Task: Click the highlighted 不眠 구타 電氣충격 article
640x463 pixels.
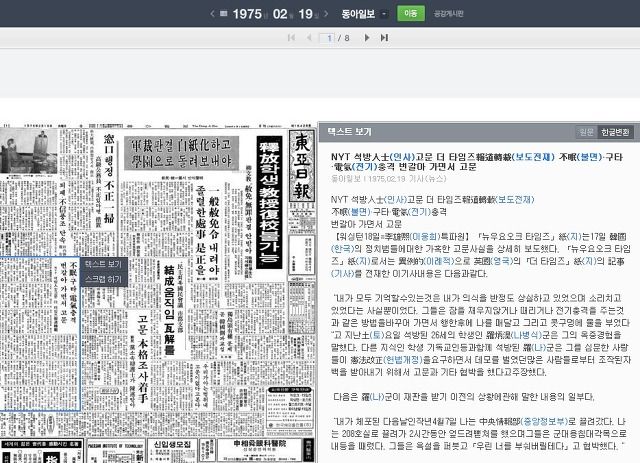Action: [x=40, y=334]
